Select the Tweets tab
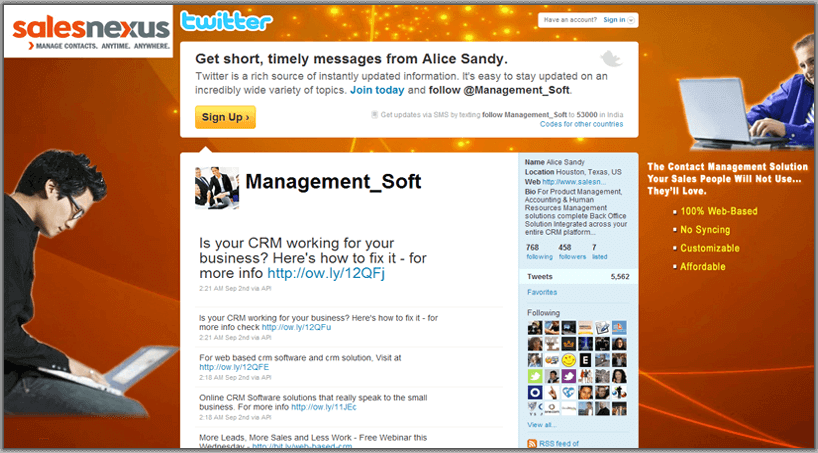 coord(578,277)
